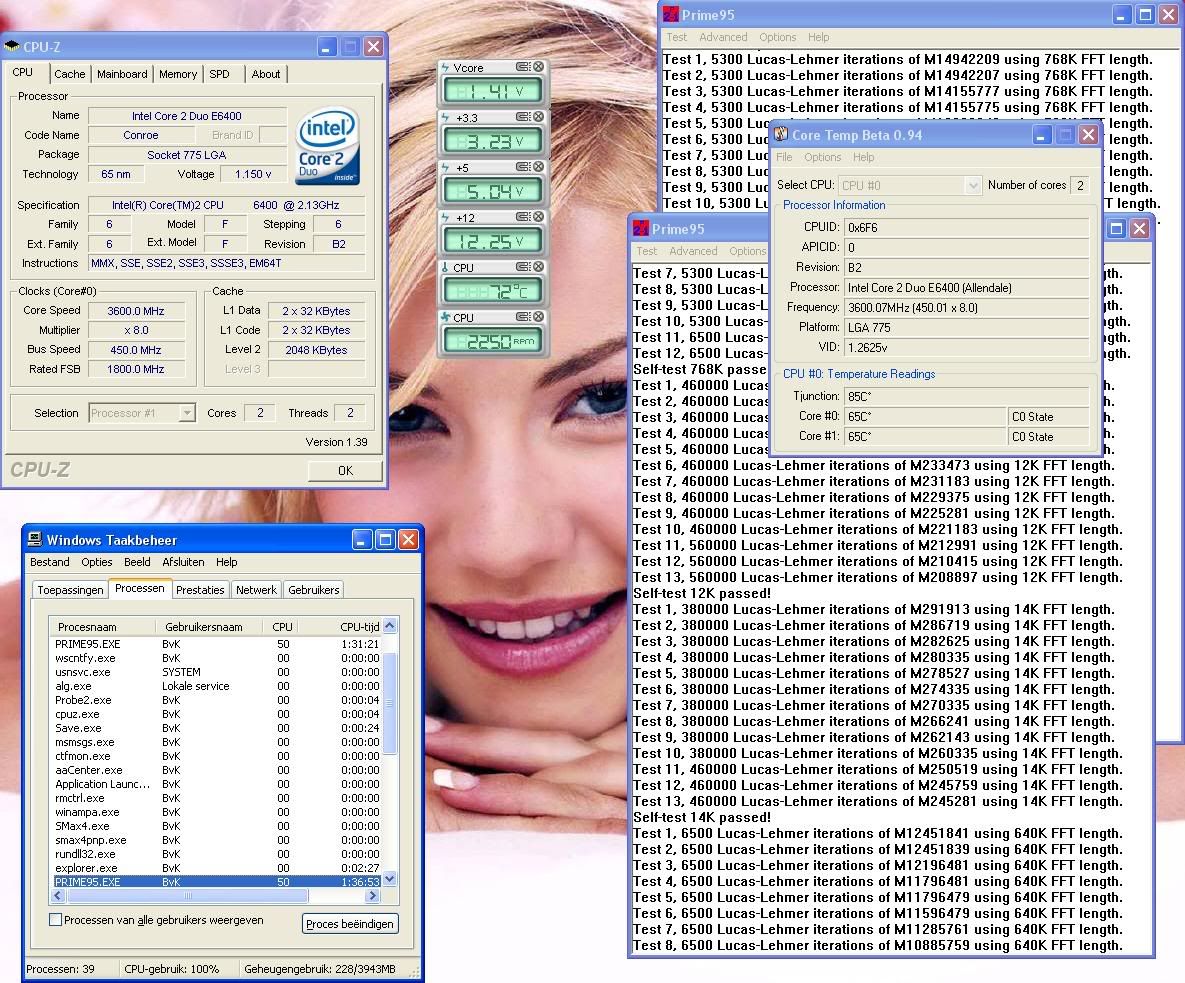Viewport: 1185px width, 983px height.
Task: Click dock icon on CPU temperature widget
Action: (x=523, y=267)
